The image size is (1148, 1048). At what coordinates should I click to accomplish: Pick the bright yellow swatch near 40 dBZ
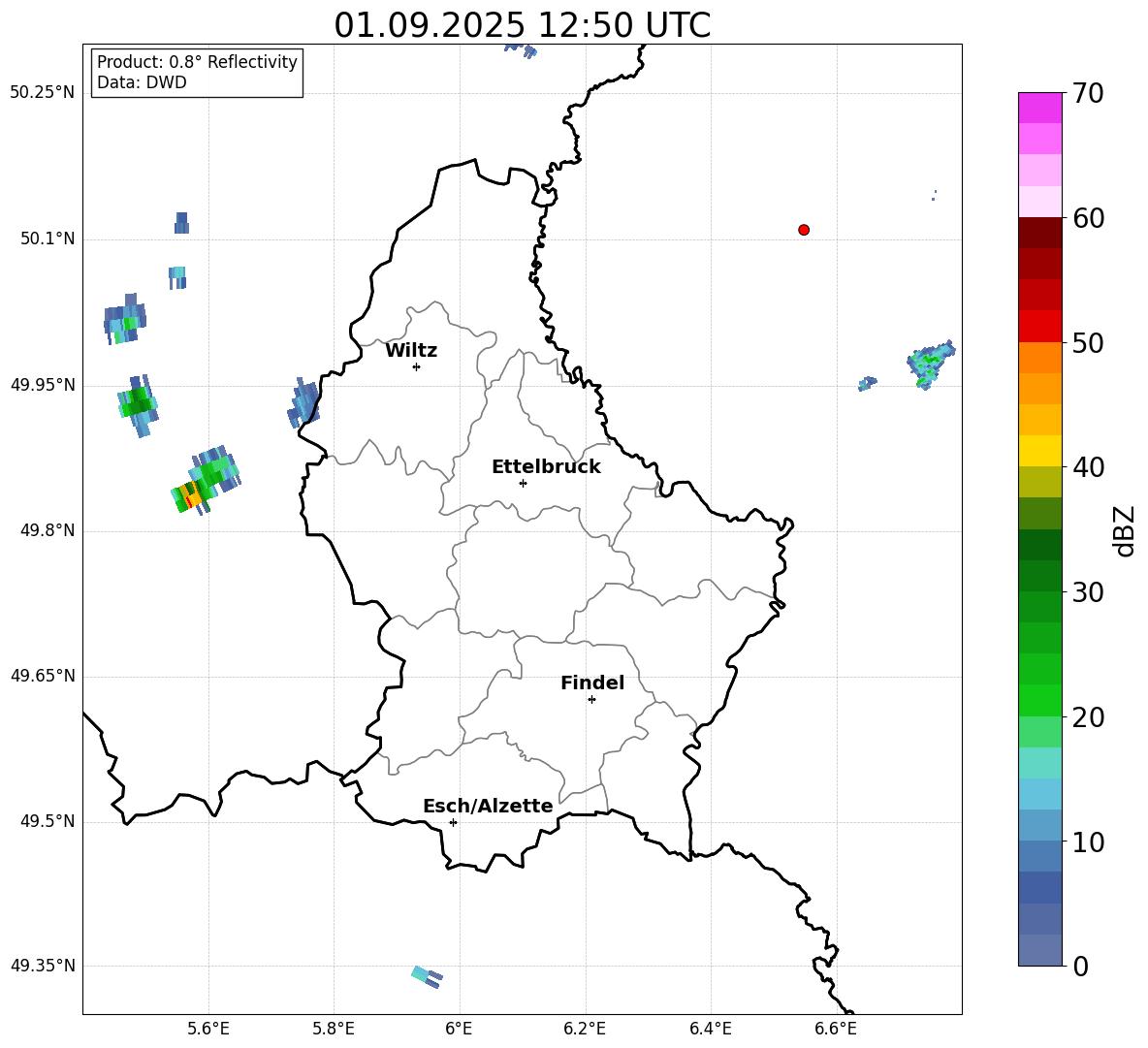[x=1040, y=451]
